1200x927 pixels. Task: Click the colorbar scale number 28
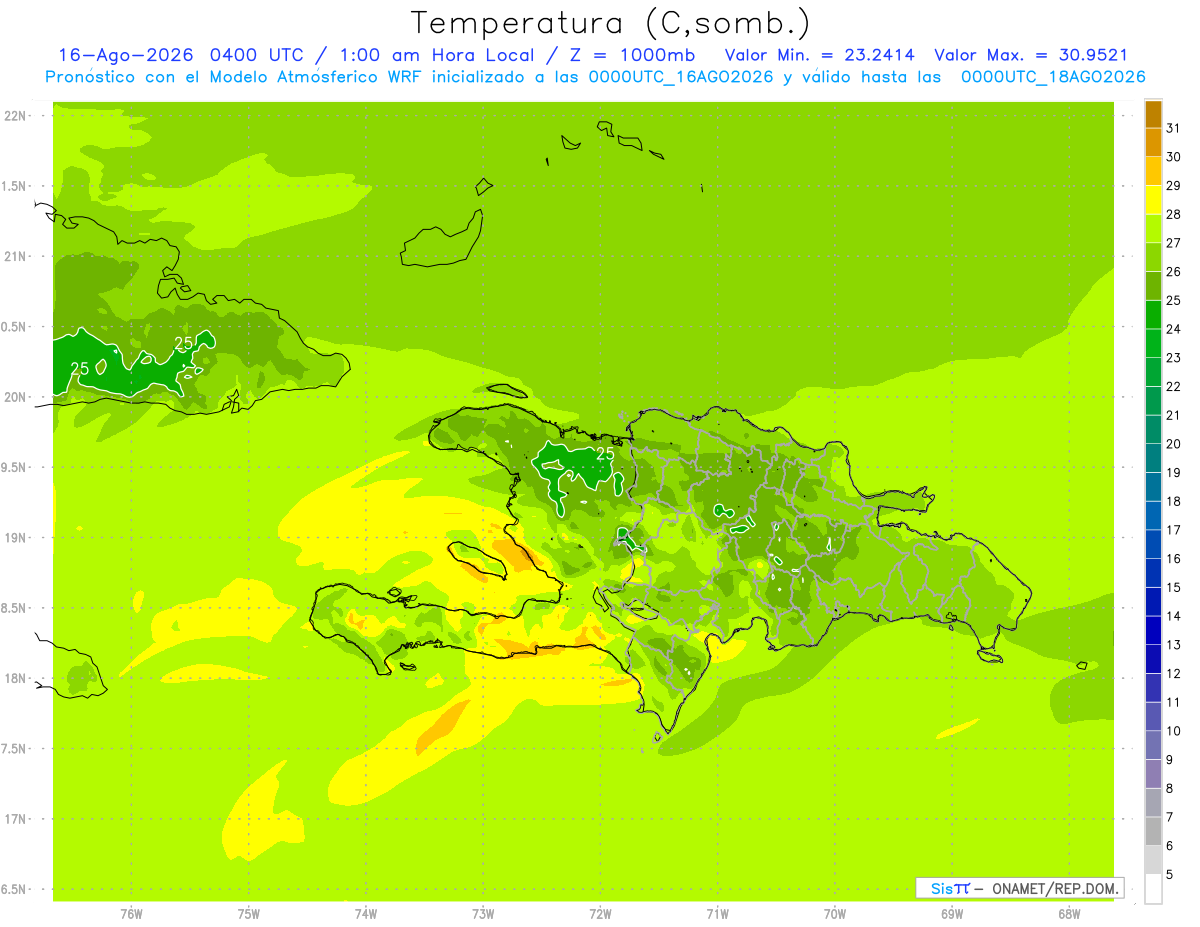pos(1174,214)
